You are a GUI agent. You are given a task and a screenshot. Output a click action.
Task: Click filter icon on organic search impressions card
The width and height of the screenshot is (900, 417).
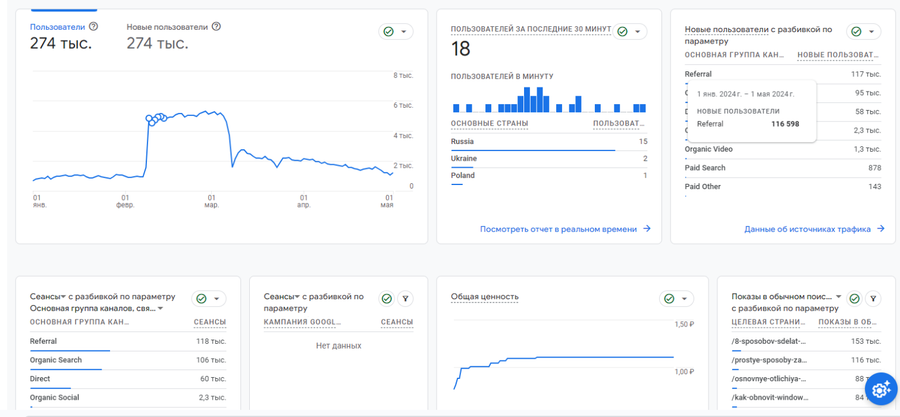(873, 298)
